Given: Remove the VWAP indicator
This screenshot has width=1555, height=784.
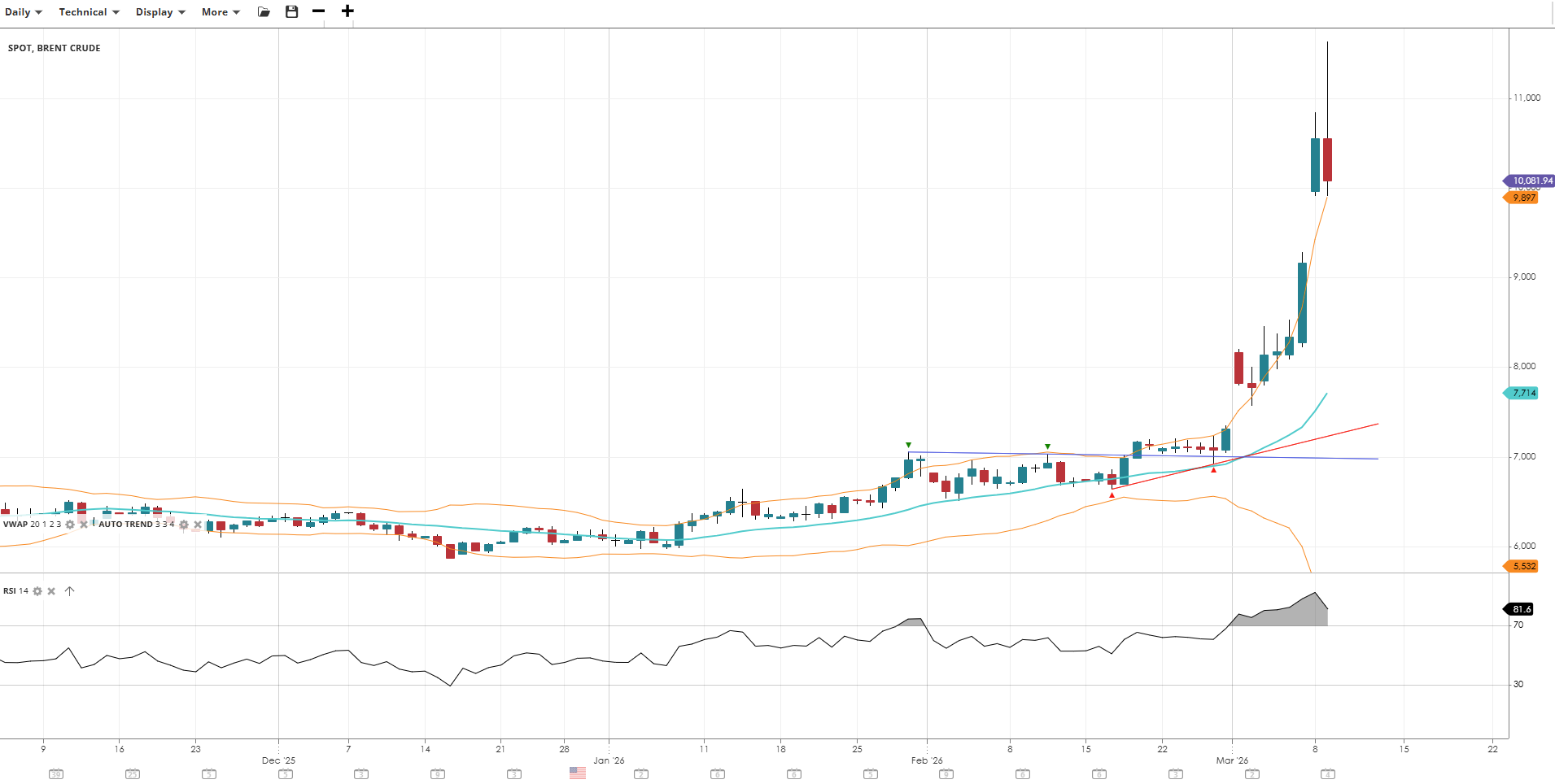Looking at the screenshot, I should 84,525.
